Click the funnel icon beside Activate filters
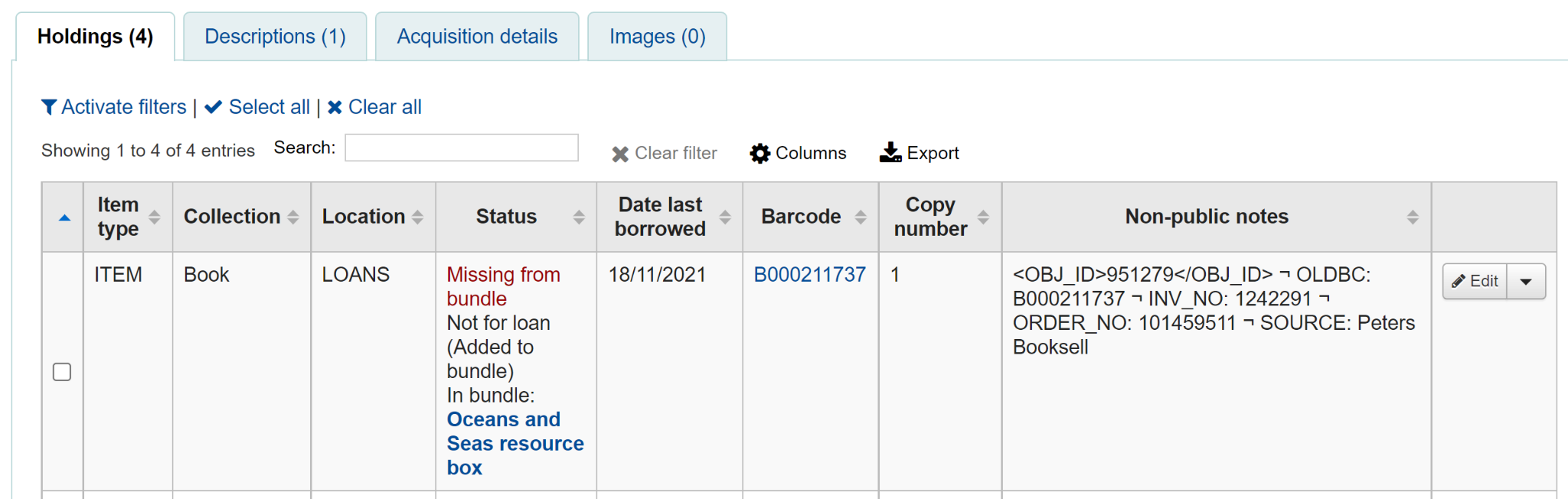1568x499 pixels. point(49,107)
